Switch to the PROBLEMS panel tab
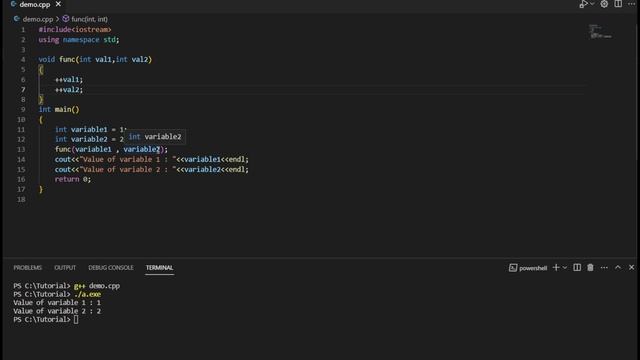 pos(27,268)
